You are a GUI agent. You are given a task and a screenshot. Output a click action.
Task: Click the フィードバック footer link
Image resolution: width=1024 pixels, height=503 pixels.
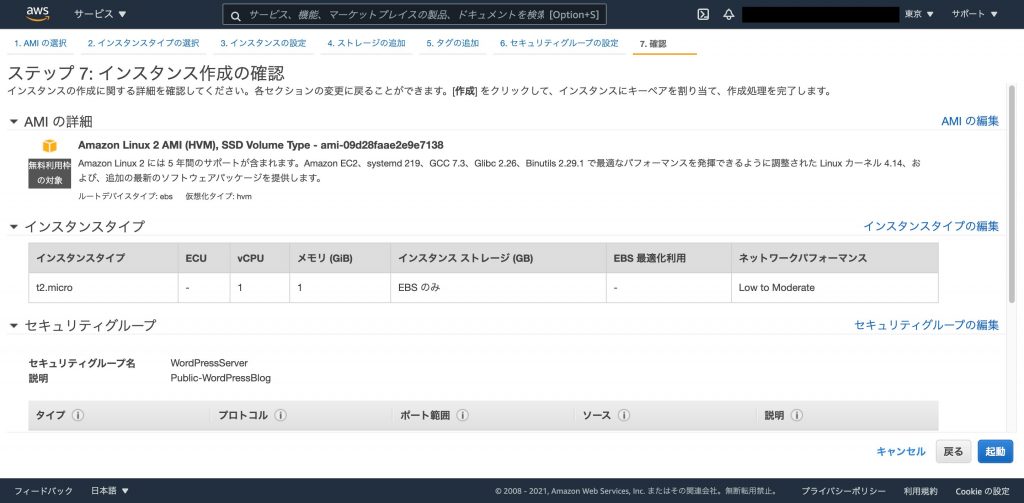[x=43, y=491]
